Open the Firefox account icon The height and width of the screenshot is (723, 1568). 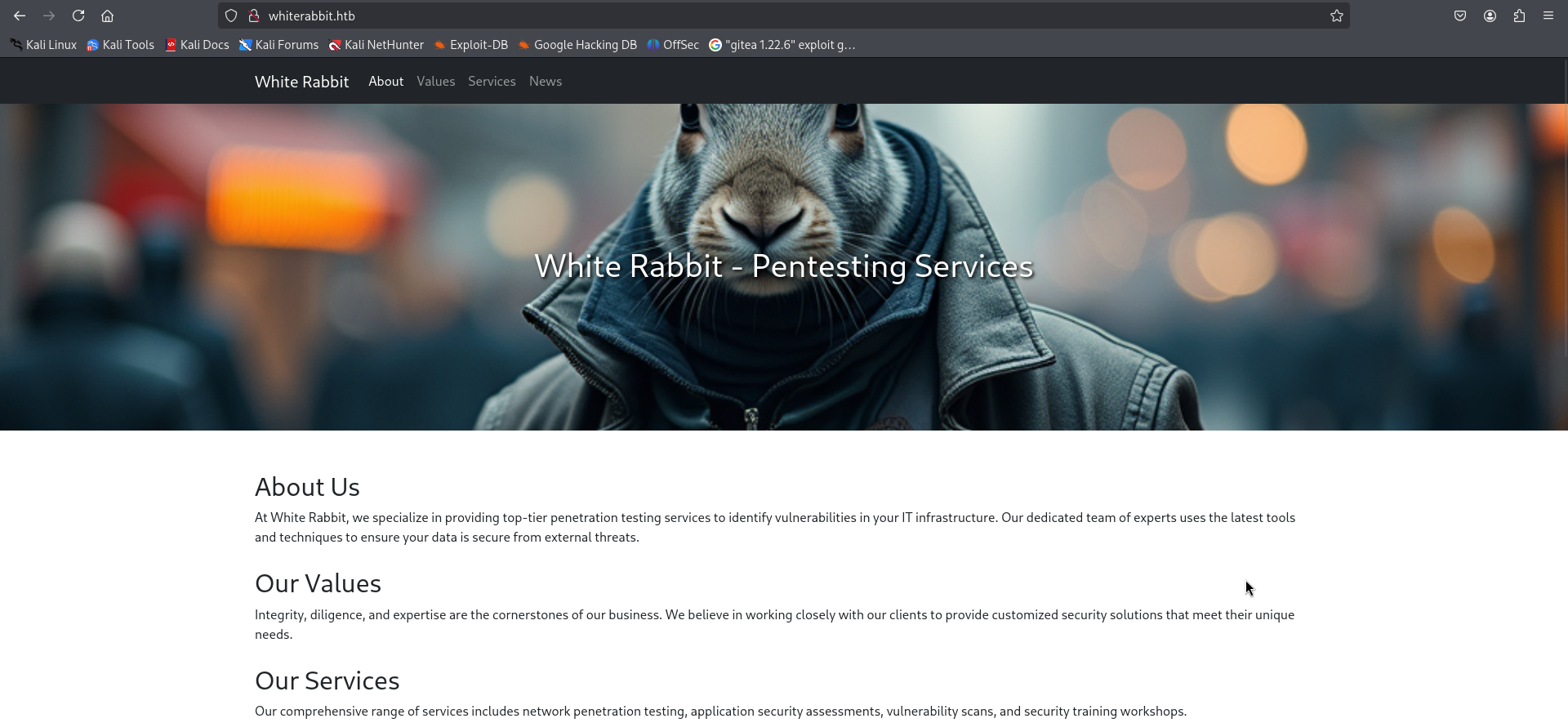point(1490,16)
